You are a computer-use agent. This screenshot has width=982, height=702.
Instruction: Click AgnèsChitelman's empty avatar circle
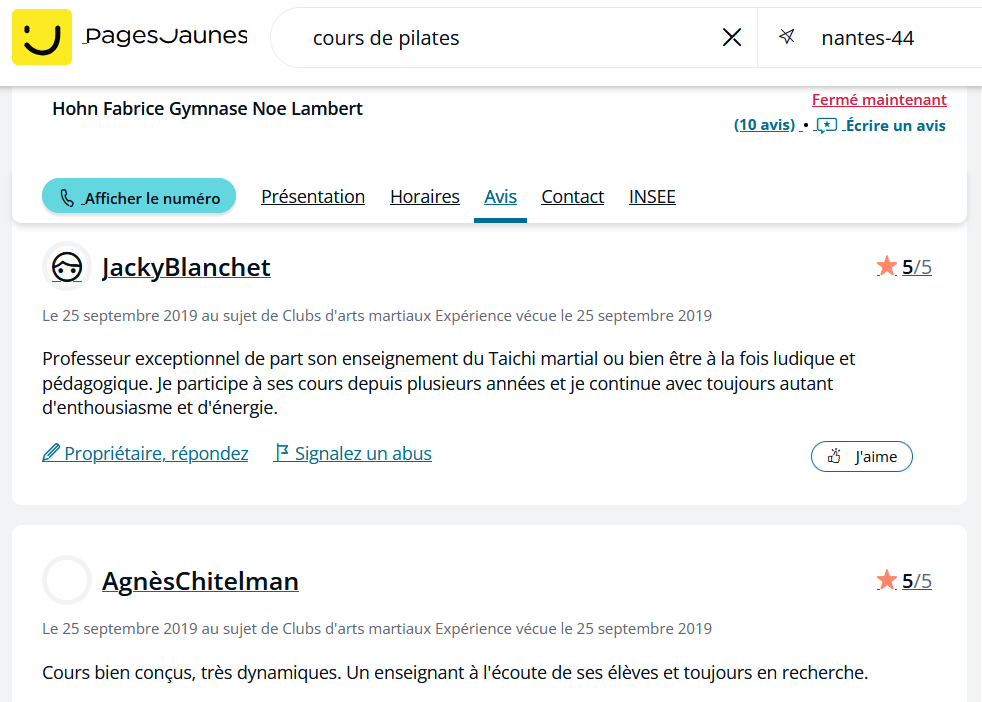coord(67,581)
